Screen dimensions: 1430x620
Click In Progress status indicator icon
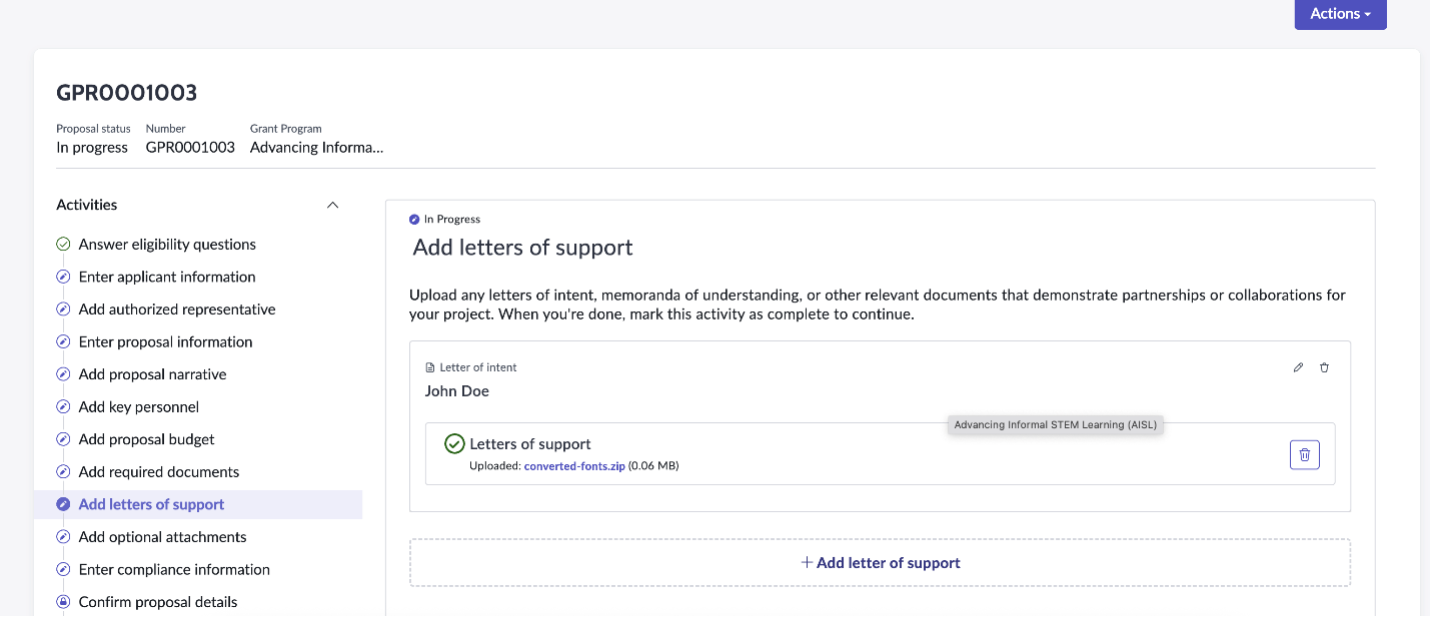(x=414, y=219)
